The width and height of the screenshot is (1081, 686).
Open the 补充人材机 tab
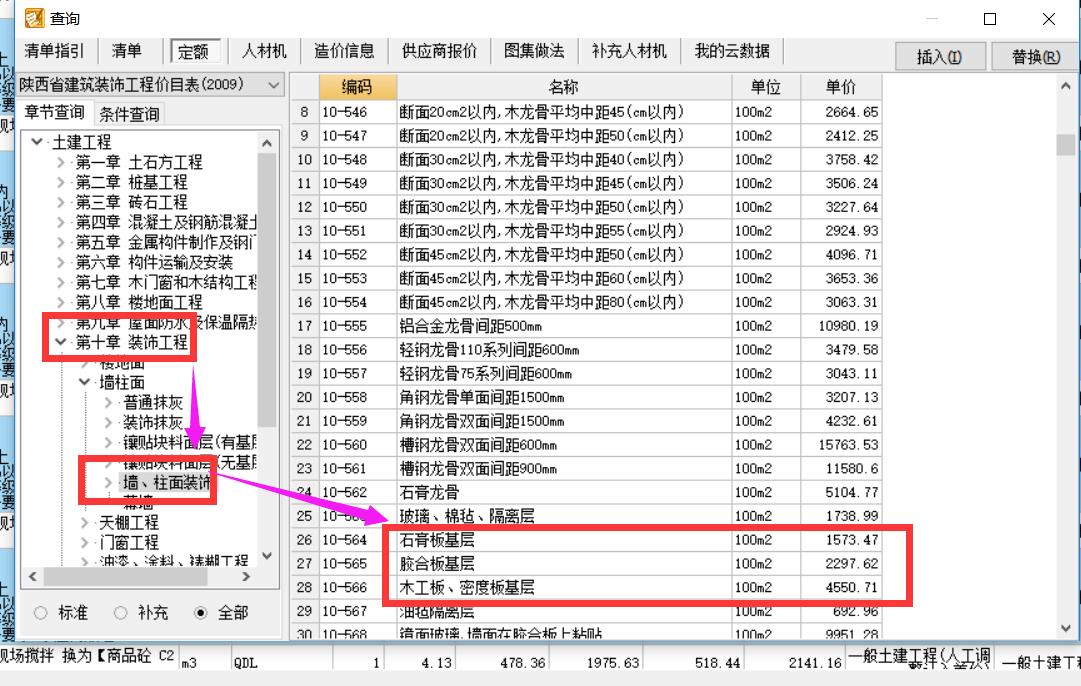(x=629, y=51)
